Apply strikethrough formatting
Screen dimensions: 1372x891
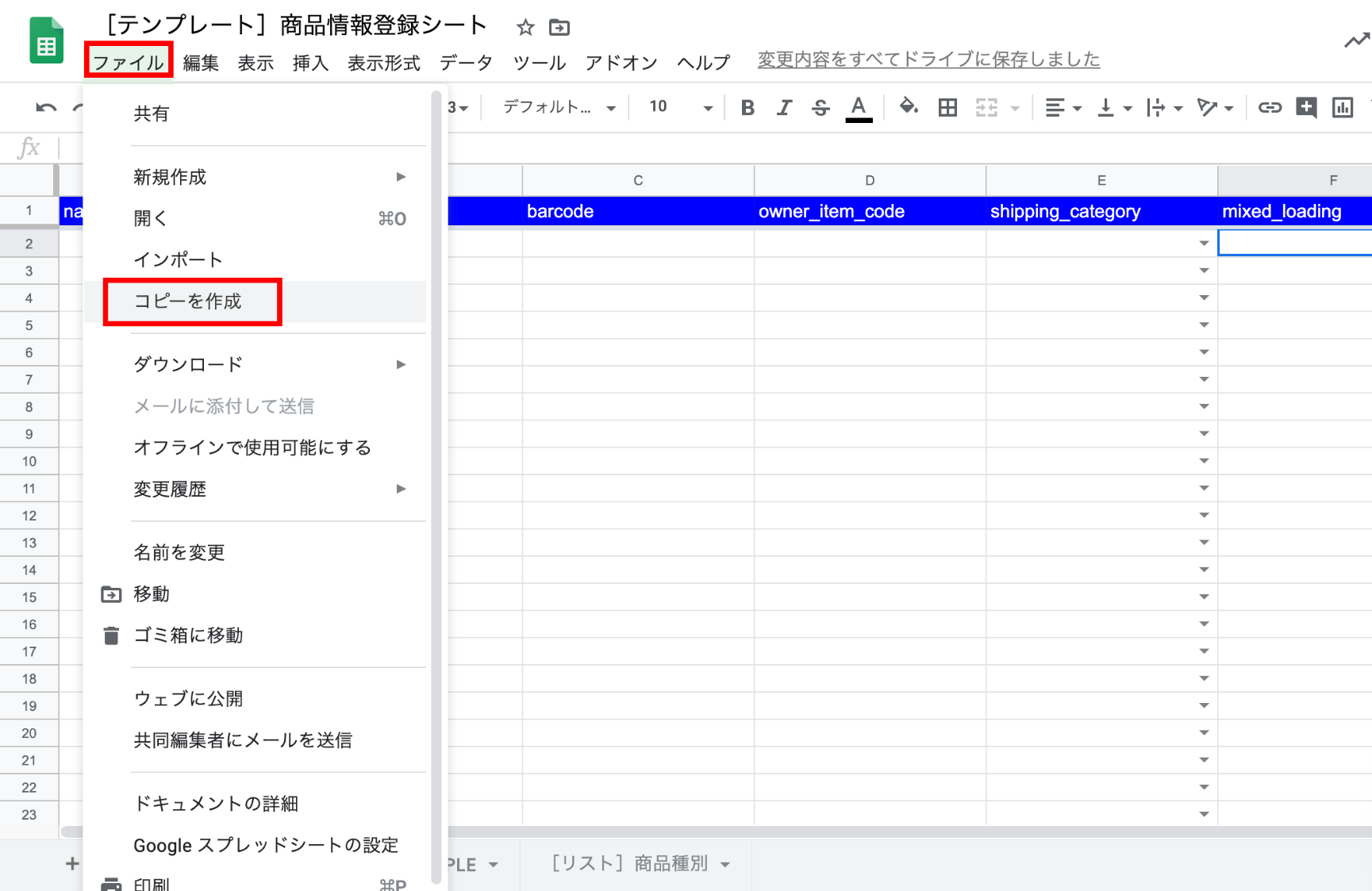(x=821, y=108)
